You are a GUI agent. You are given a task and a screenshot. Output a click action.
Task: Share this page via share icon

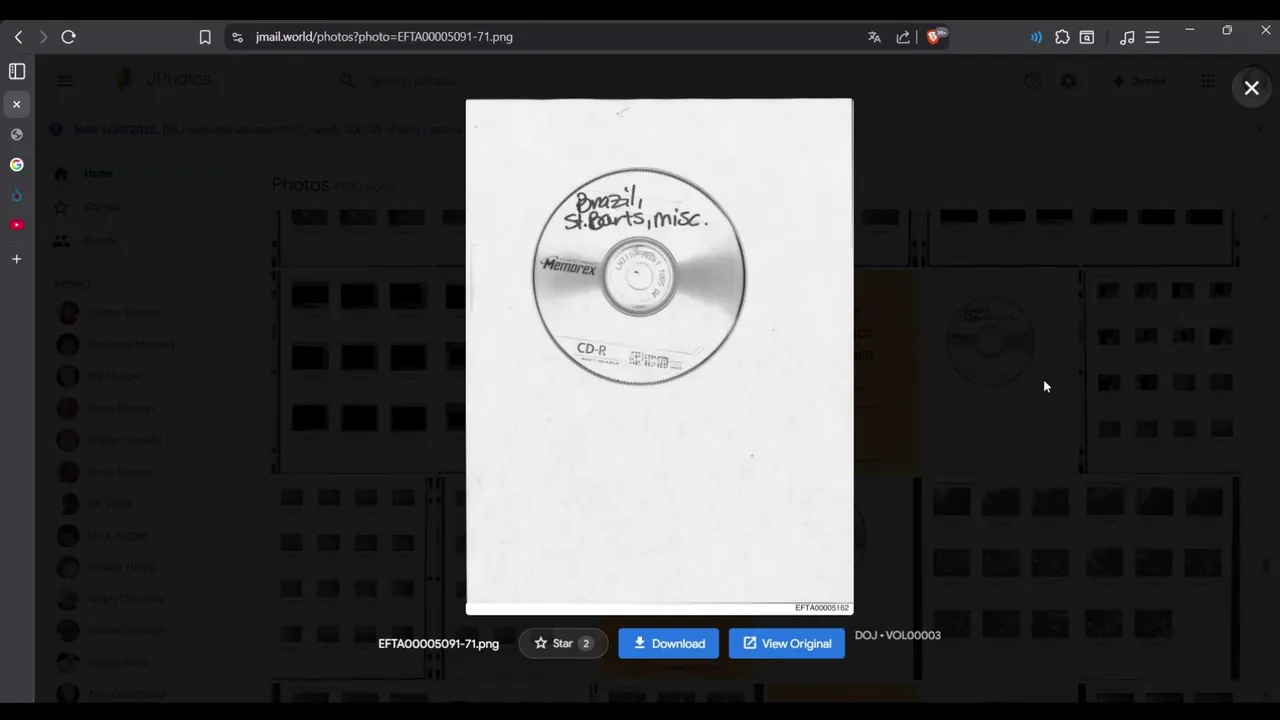(903, 37)
